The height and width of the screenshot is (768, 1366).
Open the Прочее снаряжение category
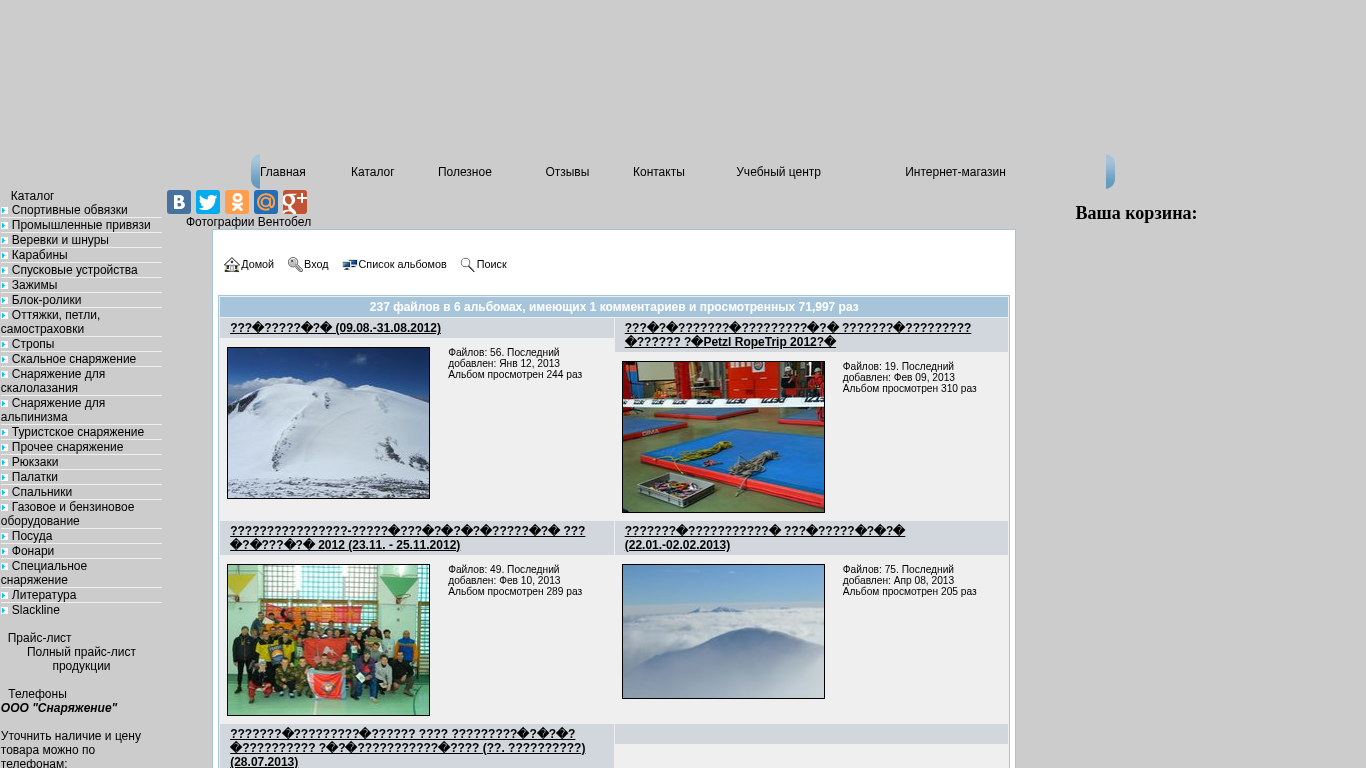click(68, 447)
